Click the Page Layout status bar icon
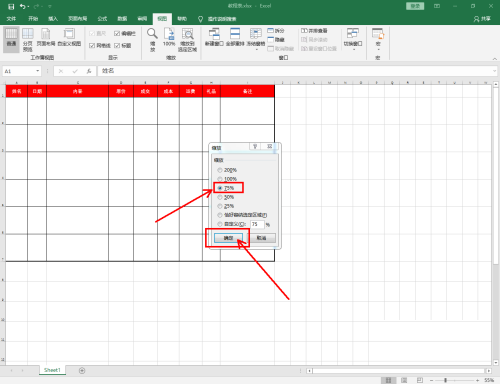Image resolution: width=500 pixels, height=384 pixels. [404, 380]
